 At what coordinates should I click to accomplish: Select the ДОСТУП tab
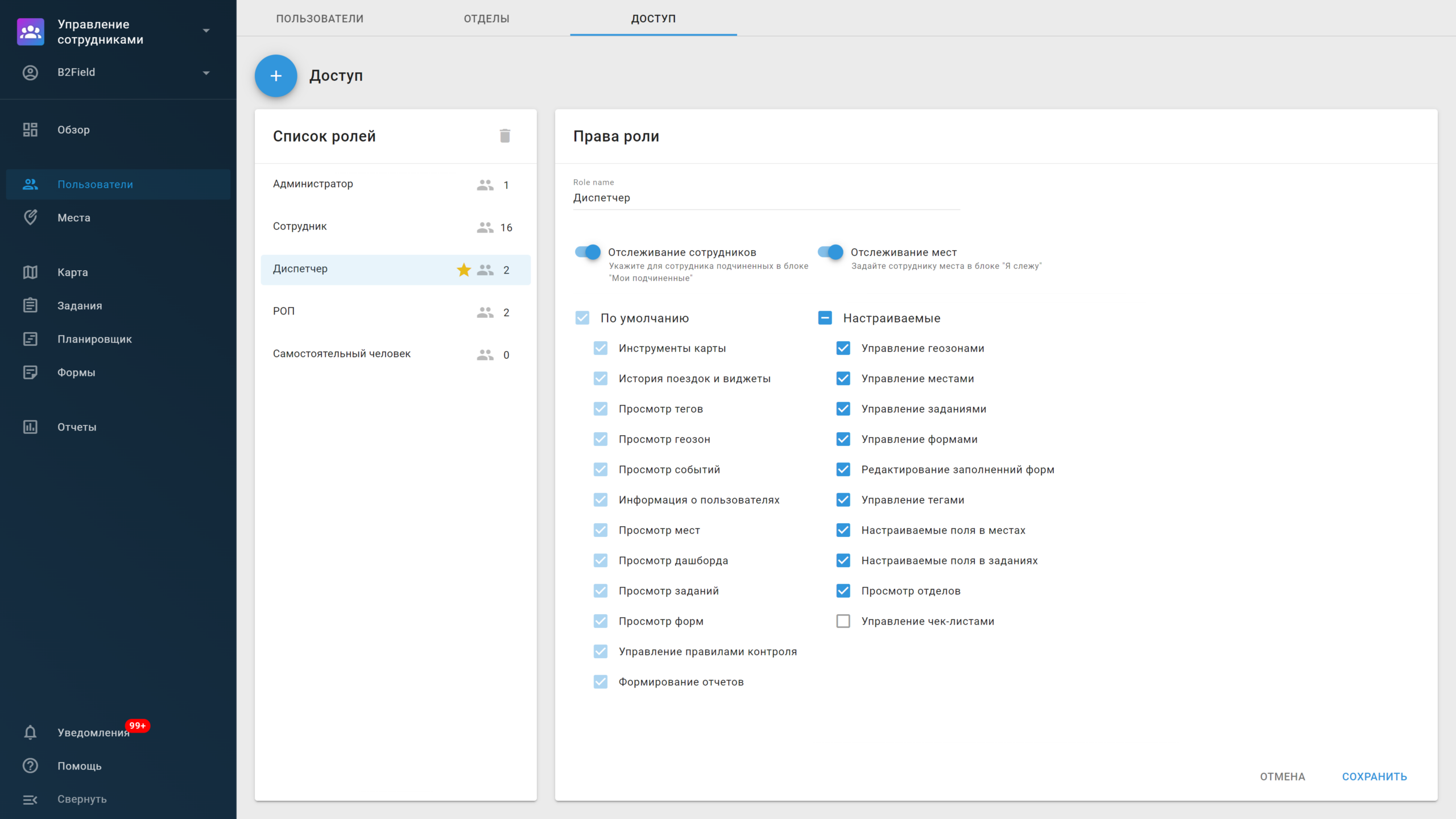point(653,18)
